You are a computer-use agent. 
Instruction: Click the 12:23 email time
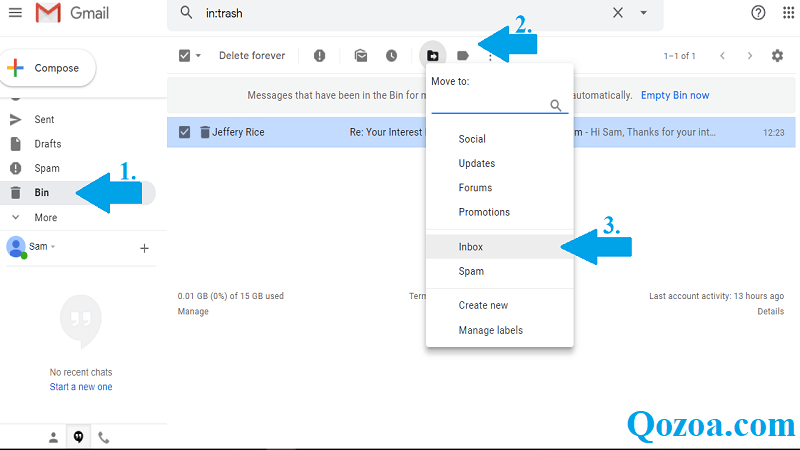pyautogui.click(x=773, y=133)
